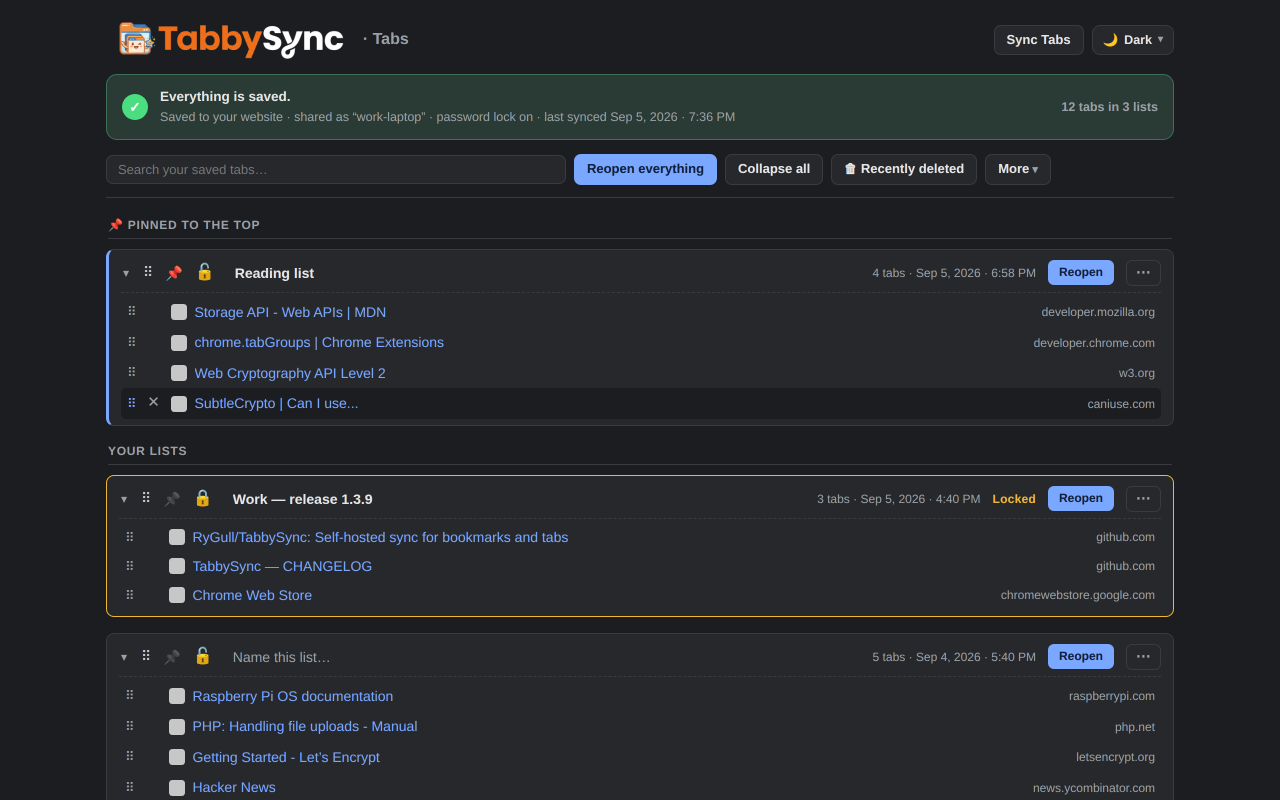This screenshot has width=1280, height=800.
Task: Open Recently deleted
Action: (904, 169)
